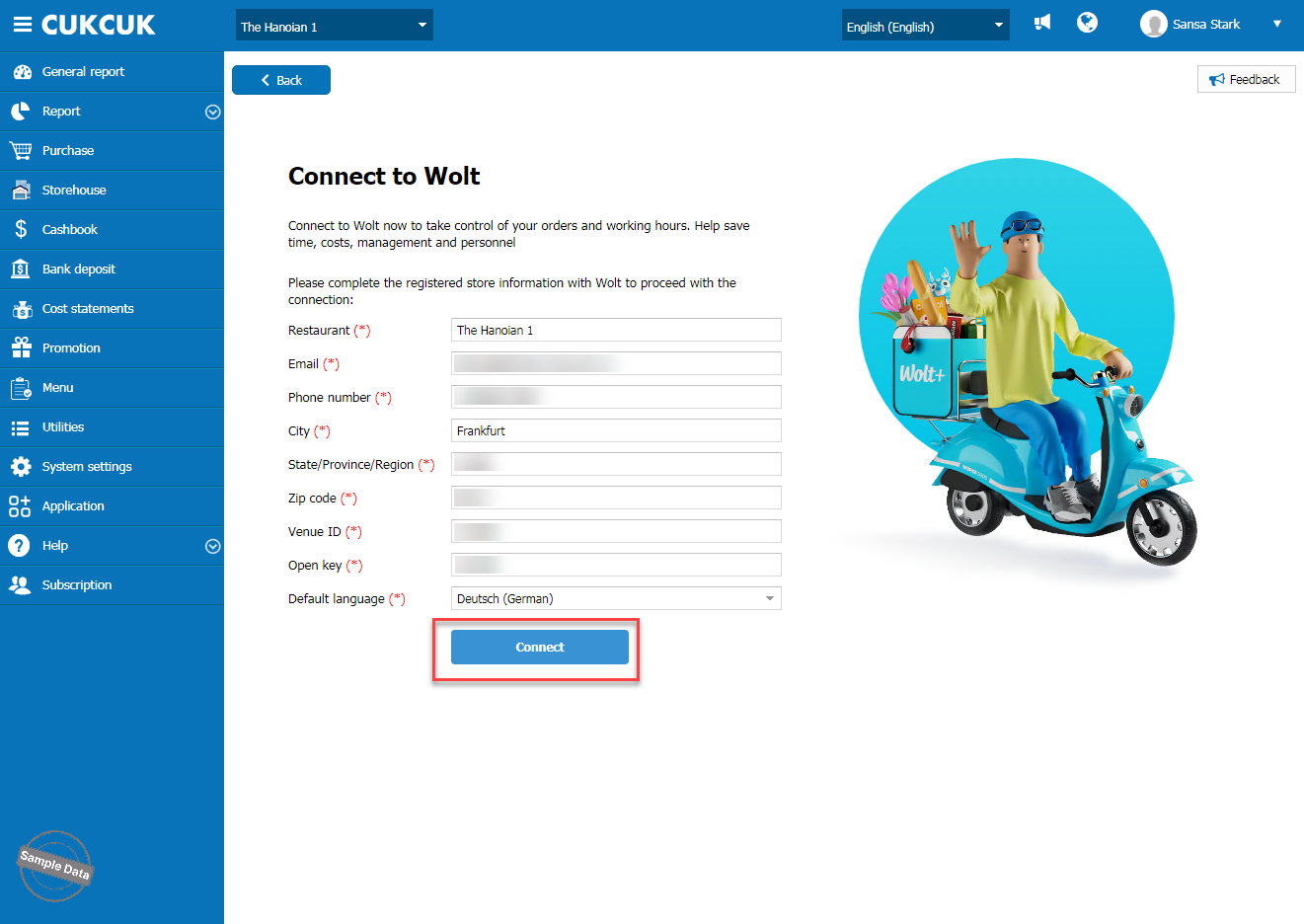
Task: Click the Utilities list icon
Action: pos(21,427)
